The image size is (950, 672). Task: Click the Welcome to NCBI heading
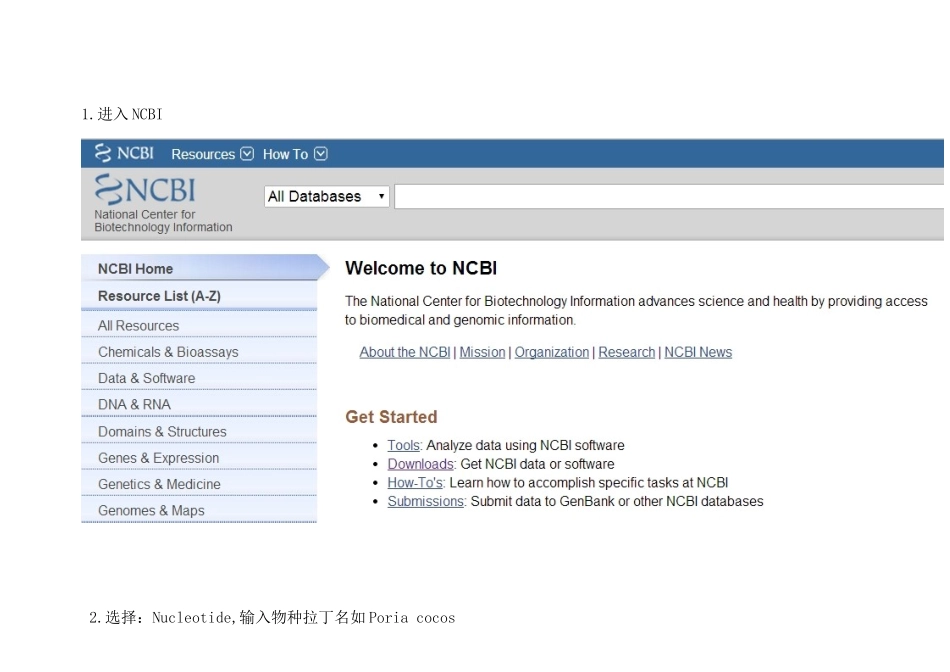click(x=421, y=268)
